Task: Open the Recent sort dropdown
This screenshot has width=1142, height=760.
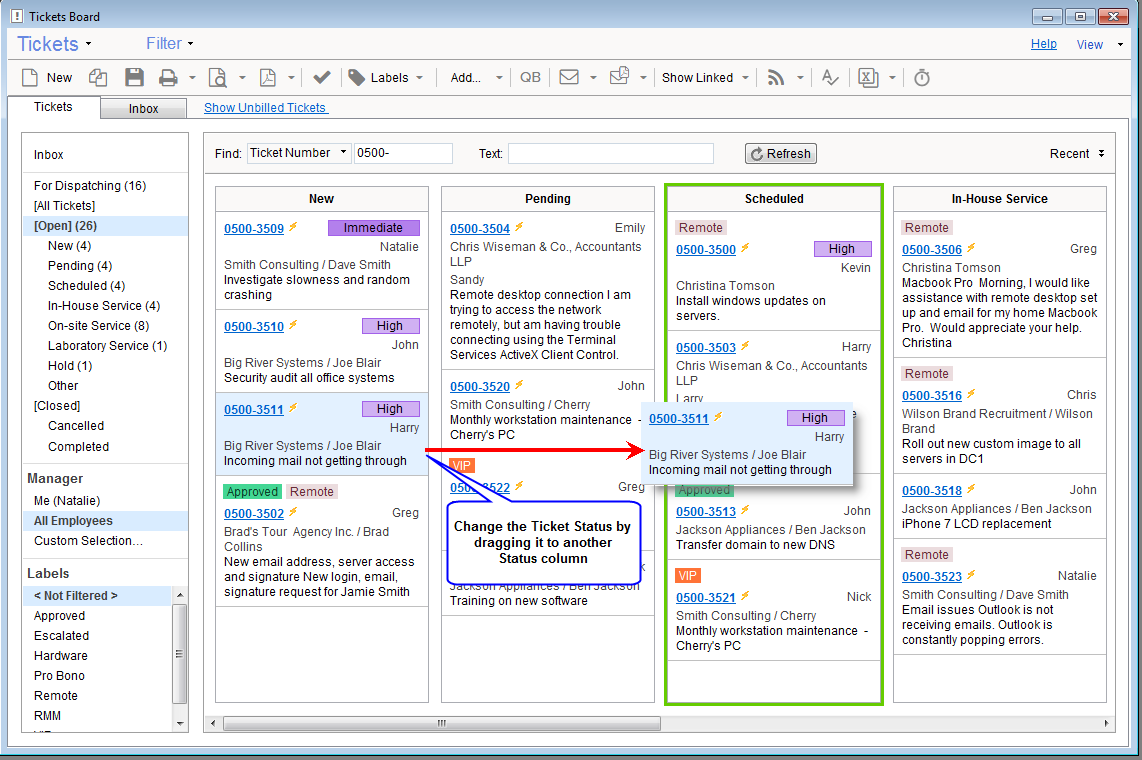Action: click(1077, 154)
